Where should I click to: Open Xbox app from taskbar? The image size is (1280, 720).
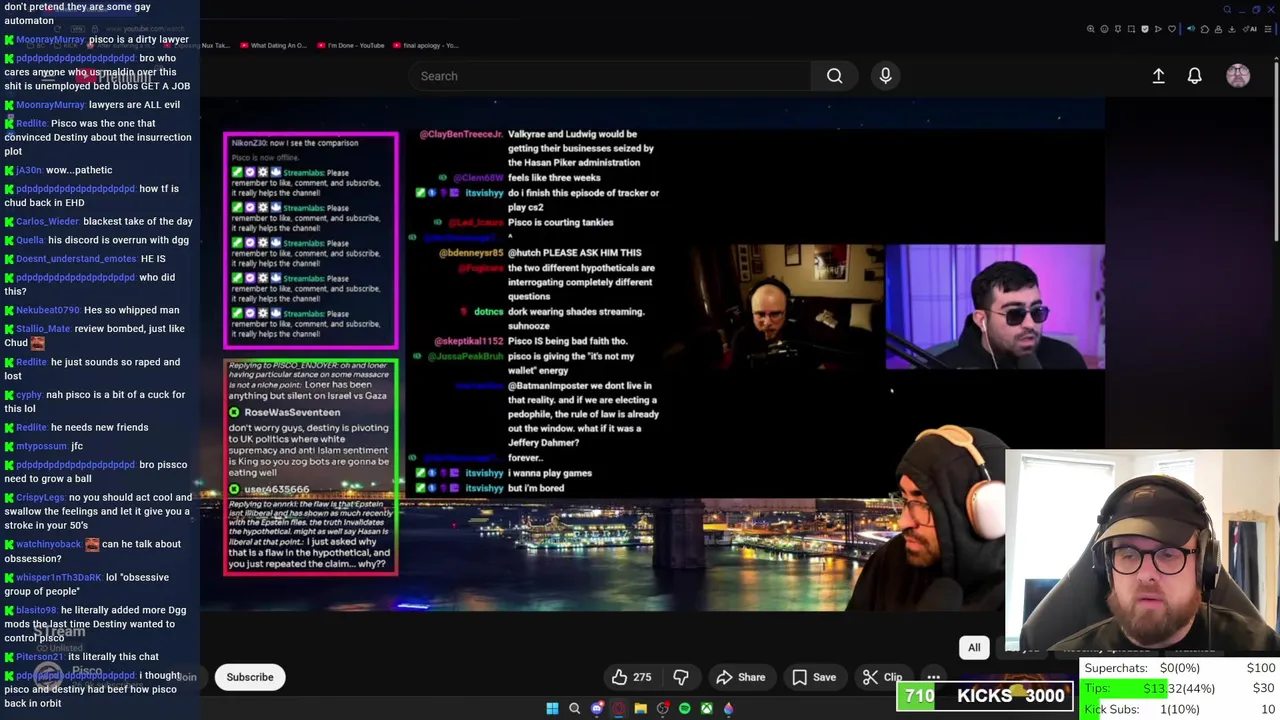pos(707,708)
